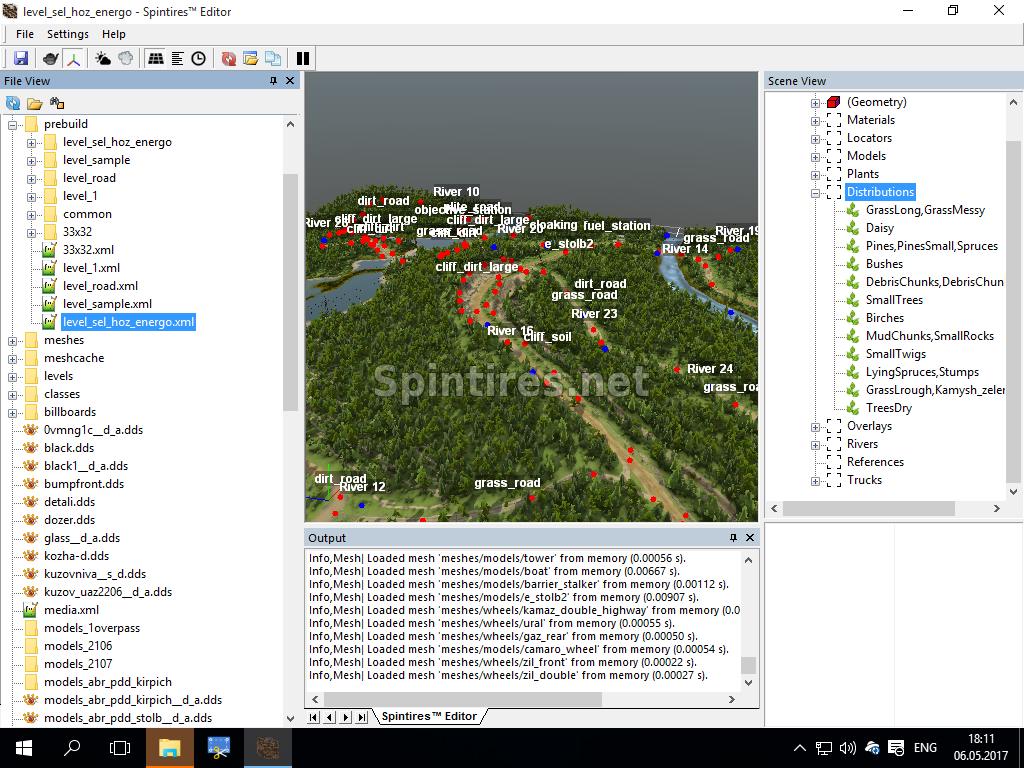Click the File View binoculars find icon
The height and width of the screenshot is (768, 1024).
[57, 103]
